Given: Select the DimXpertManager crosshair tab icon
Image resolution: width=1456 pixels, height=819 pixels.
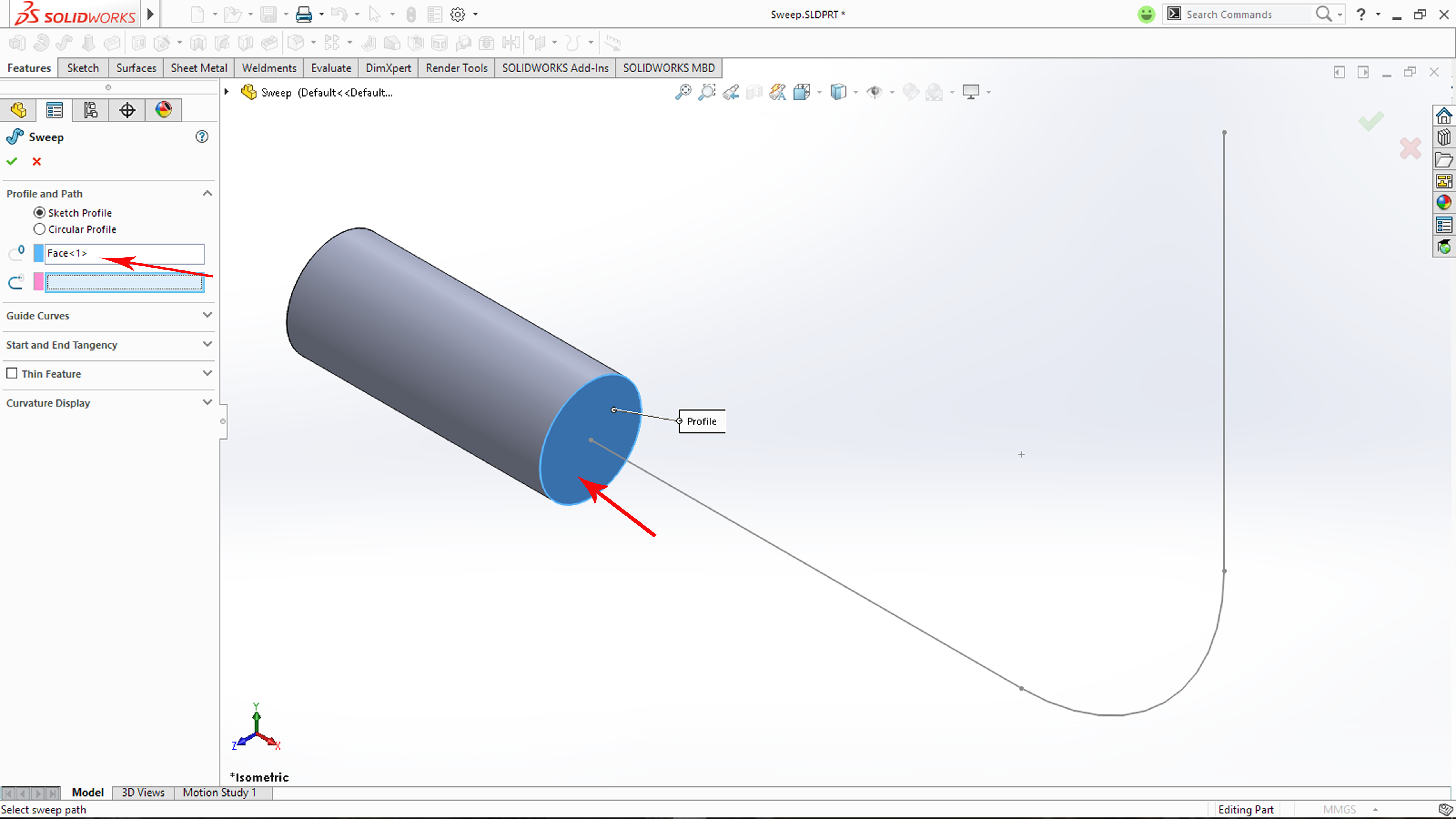Looking at the screenshot, I should 127,110.
